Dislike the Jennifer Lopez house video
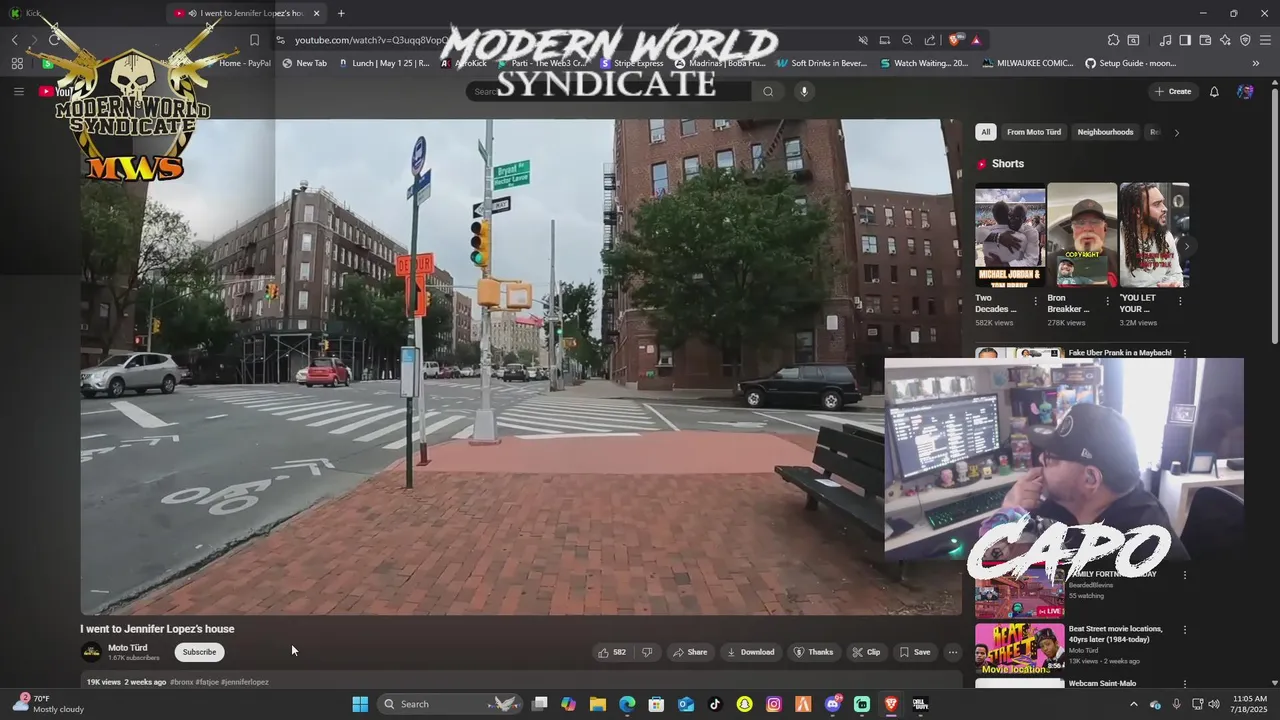1280x720 pixels. 647,652
